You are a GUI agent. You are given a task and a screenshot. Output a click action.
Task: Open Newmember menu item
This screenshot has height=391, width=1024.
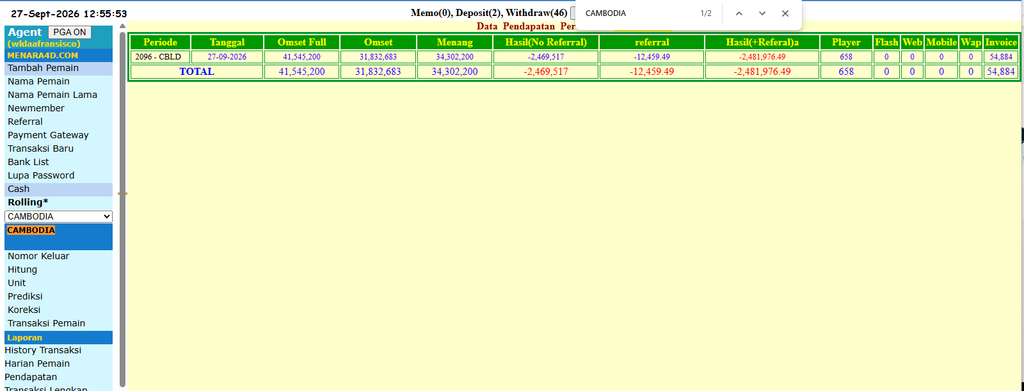[x=36, y=108]
